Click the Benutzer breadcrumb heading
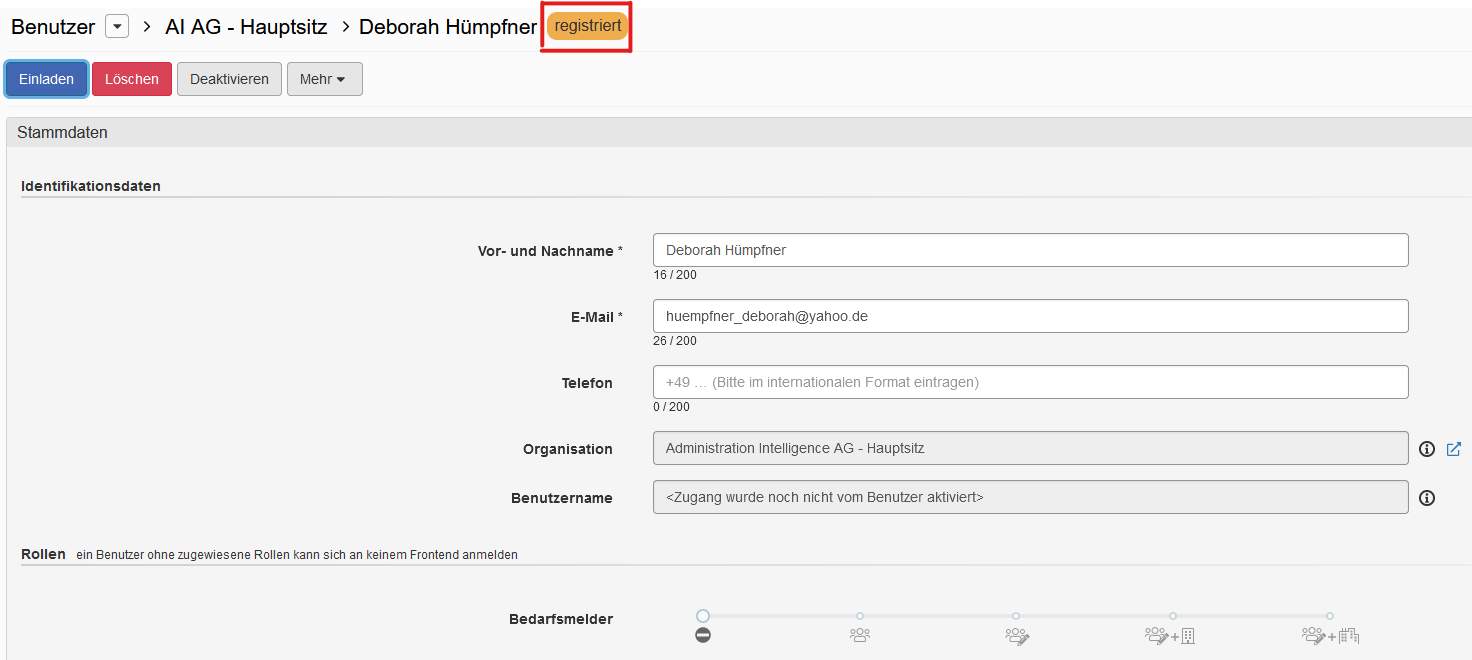Screen dimensions: 1472x660 tap(51, 27)
